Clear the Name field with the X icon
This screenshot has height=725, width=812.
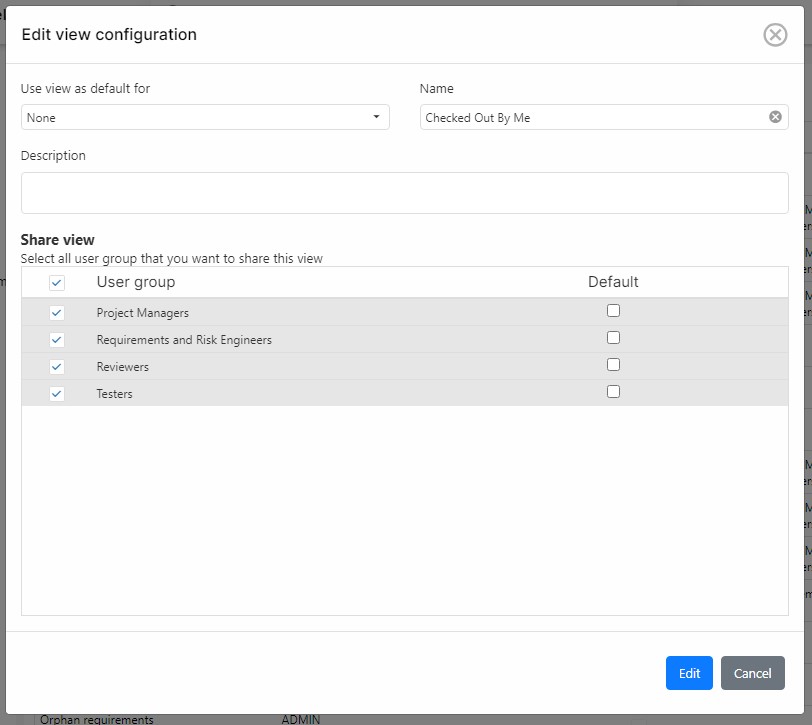(775, 117)
